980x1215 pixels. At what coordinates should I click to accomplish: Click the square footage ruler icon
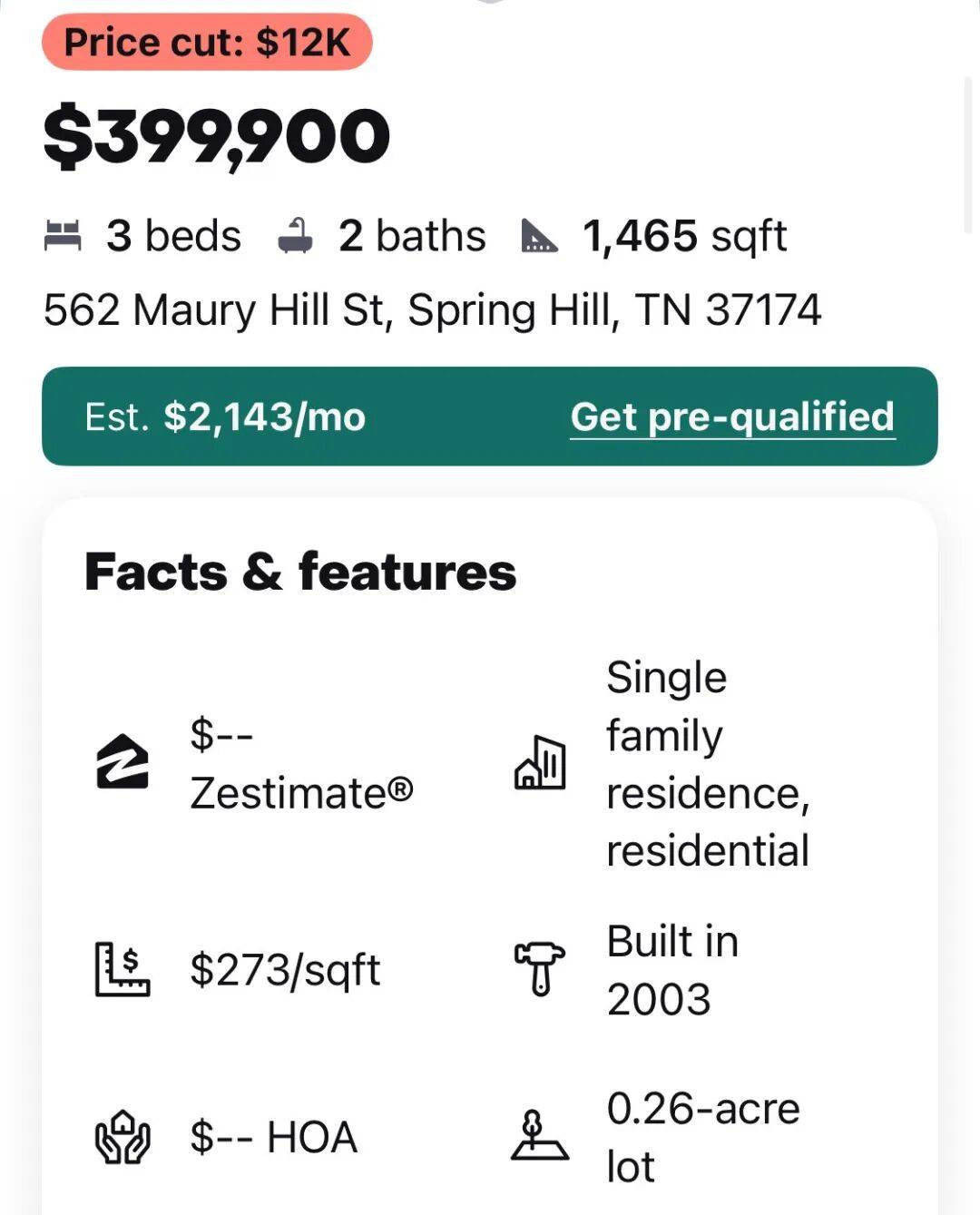pyautogui.click(x=540, y=236)
